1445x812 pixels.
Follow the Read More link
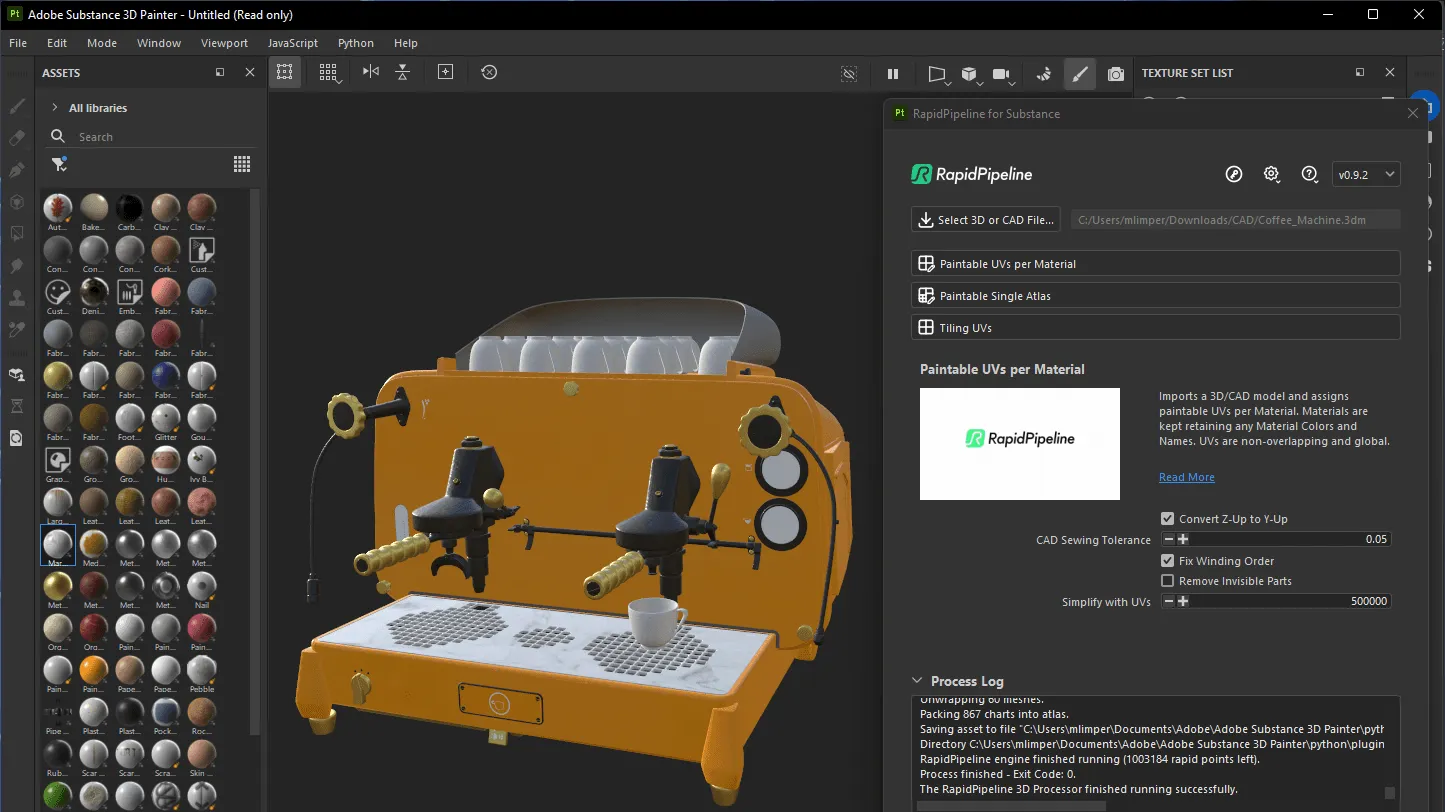click(1187, 477)
